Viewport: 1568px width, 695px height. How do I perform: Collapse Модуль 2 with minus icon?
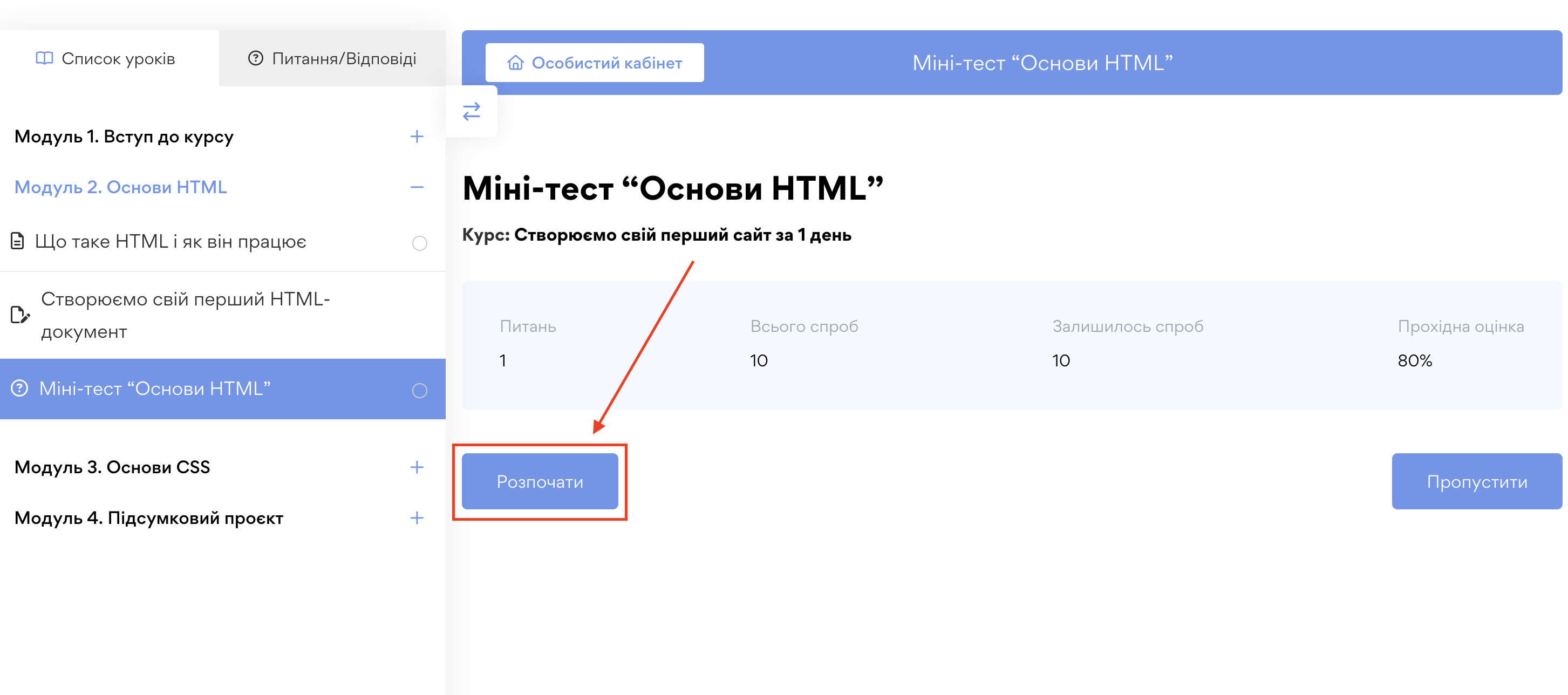pos(417,187)
